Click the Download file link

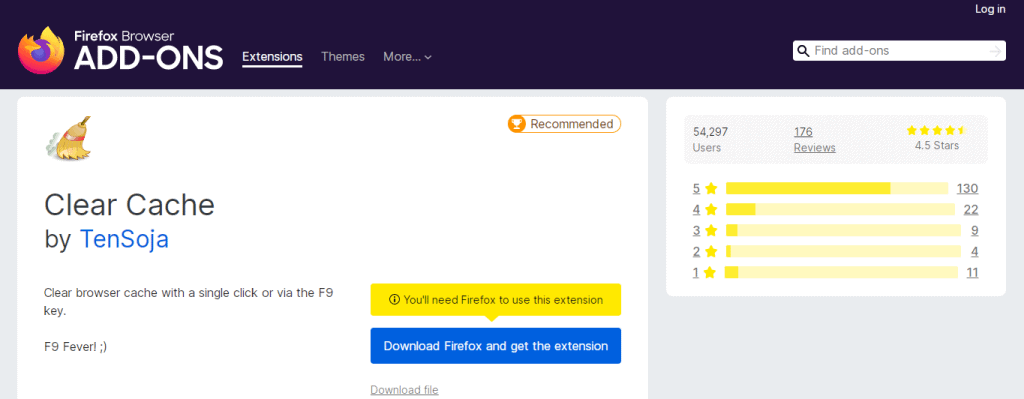click(404, 390)
